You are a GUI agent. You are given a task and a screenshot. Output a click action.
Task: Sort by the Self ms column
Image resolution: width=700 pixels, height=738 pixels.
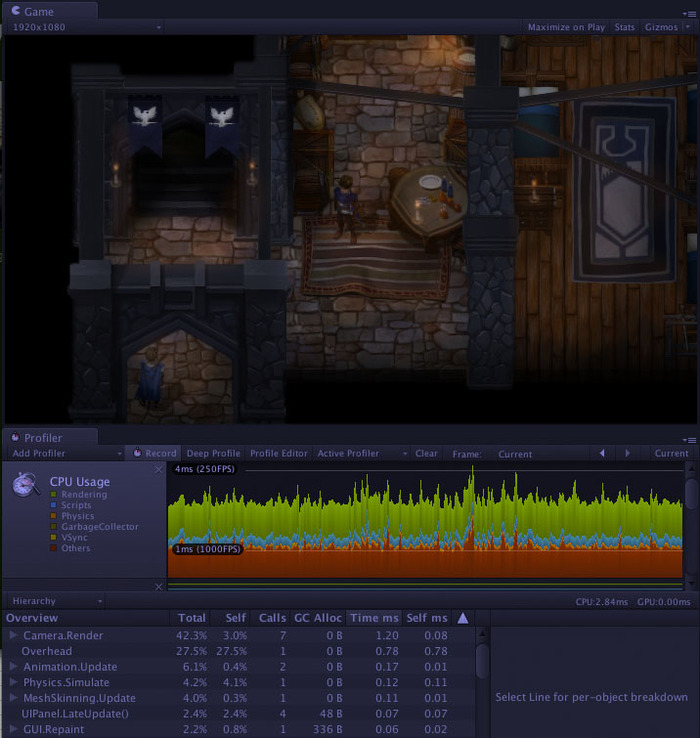426,618
